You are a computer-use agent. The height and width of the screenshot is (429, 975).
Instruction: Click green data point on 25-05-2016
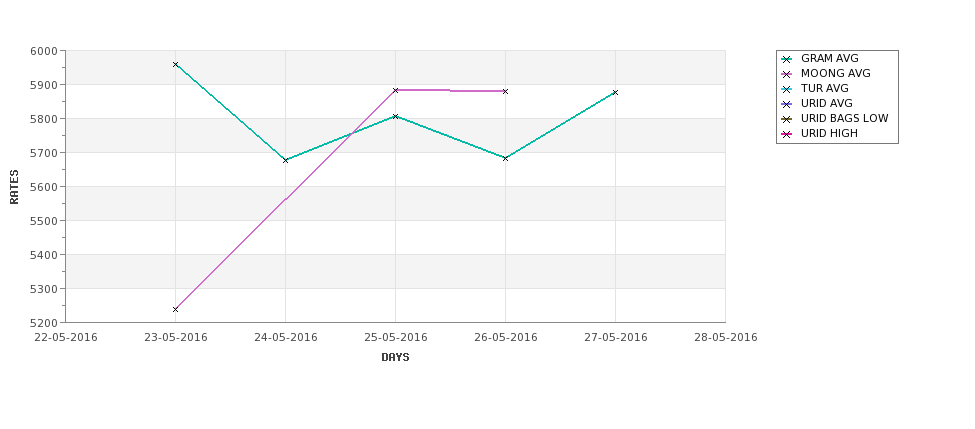395,116
